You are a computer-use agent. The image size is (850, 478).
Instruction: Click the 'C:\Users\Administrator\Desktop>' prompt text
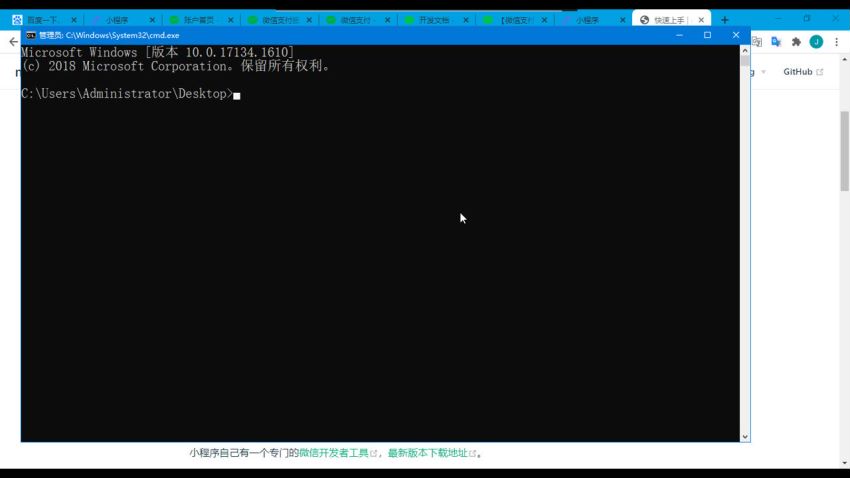(127, 94)
